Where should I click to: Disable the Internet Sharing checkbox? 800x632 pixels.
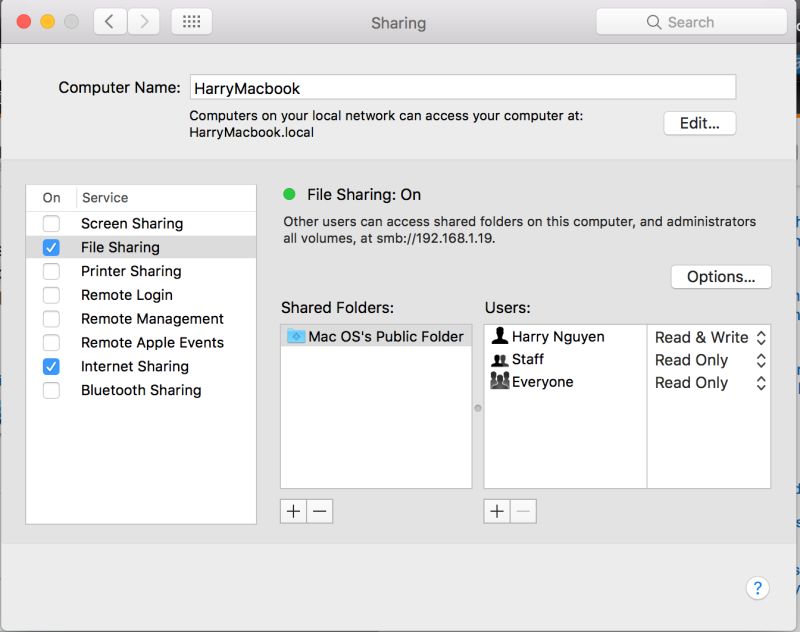(x=51, y=366)
